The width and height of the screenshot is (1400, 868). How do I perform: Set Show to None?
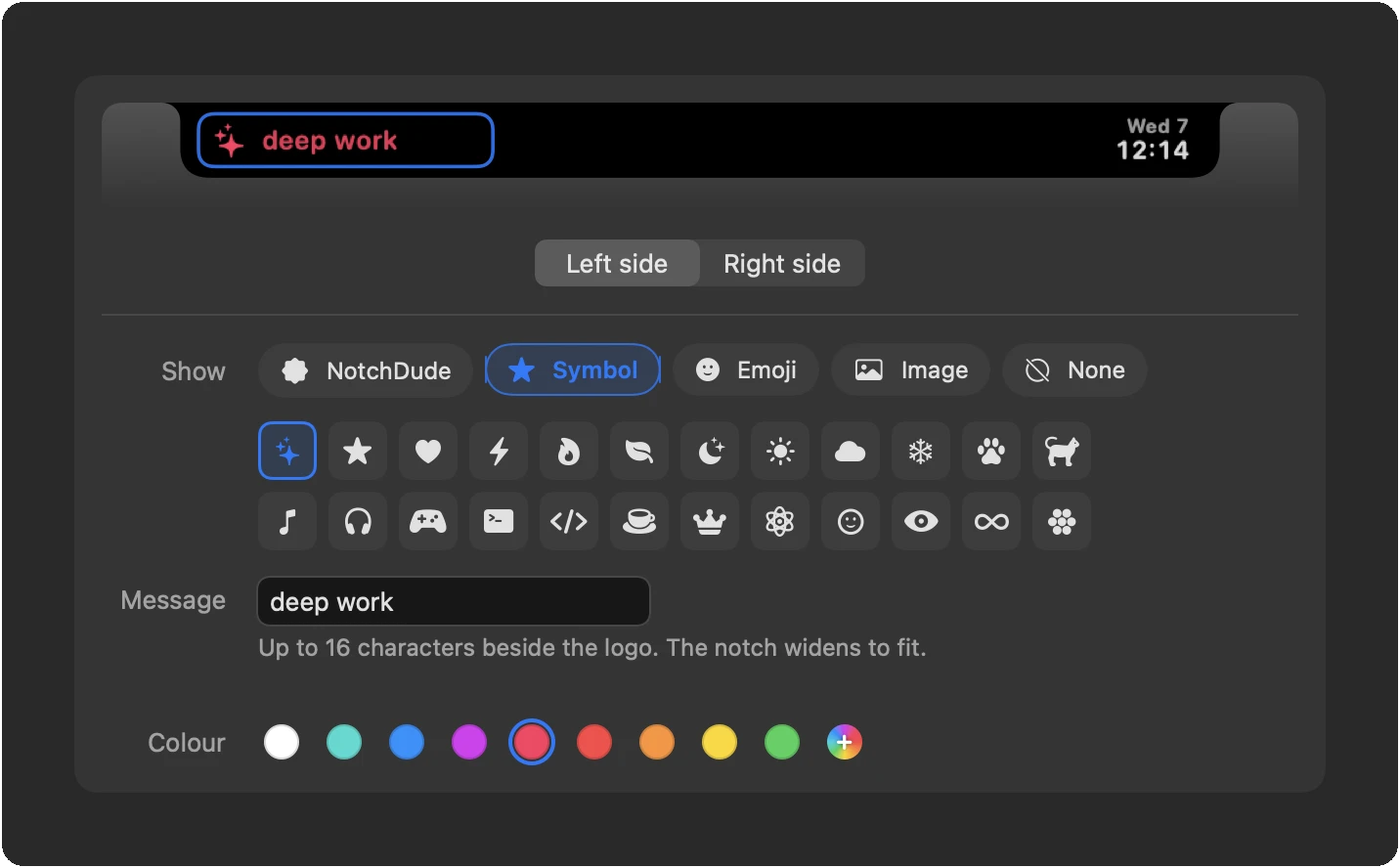pyautogui.click(x=1074, y=369)
